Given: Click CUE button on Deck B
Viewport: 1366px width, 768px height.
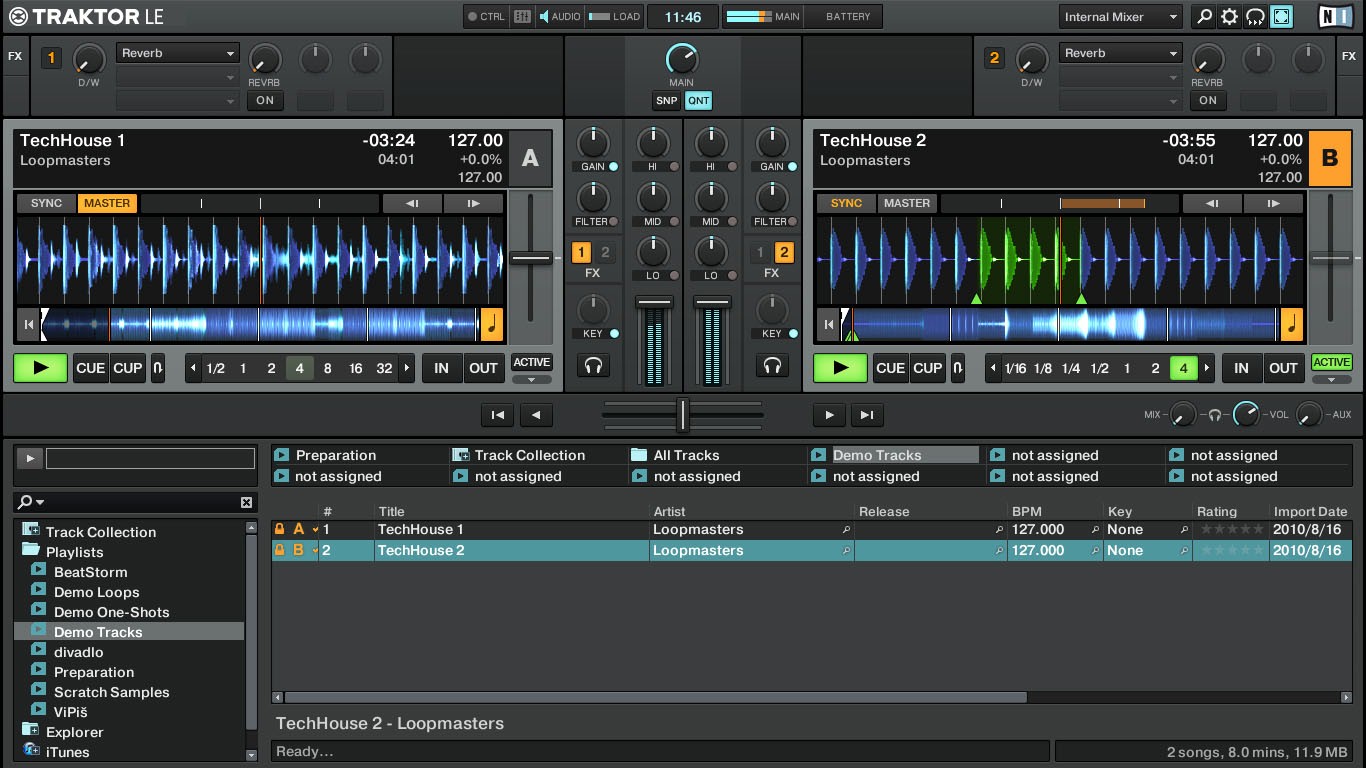Looking at the screenshot, I should [890, 368].
